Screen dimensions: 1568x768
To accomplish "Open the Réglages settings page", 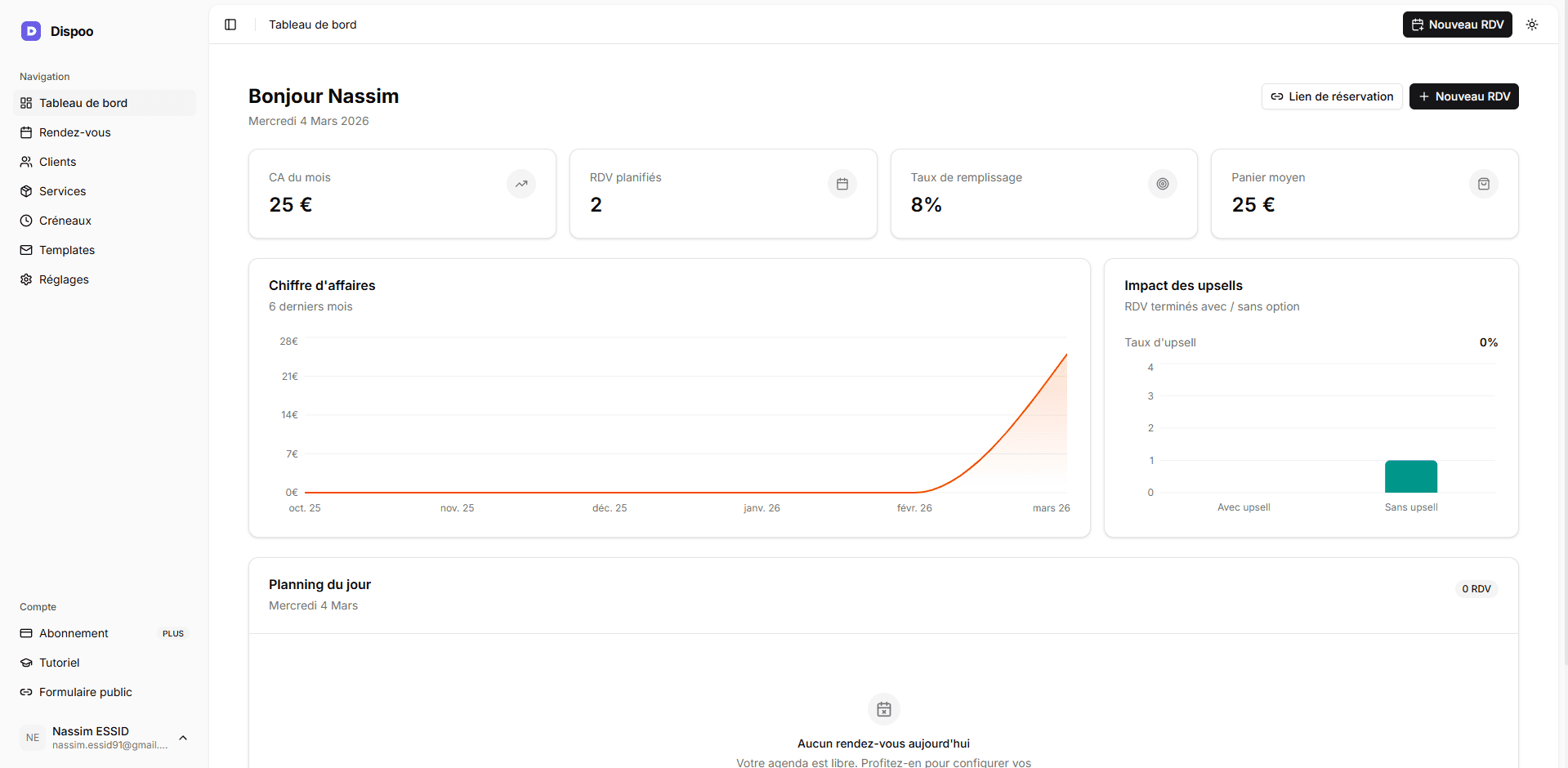I will 64,279.
